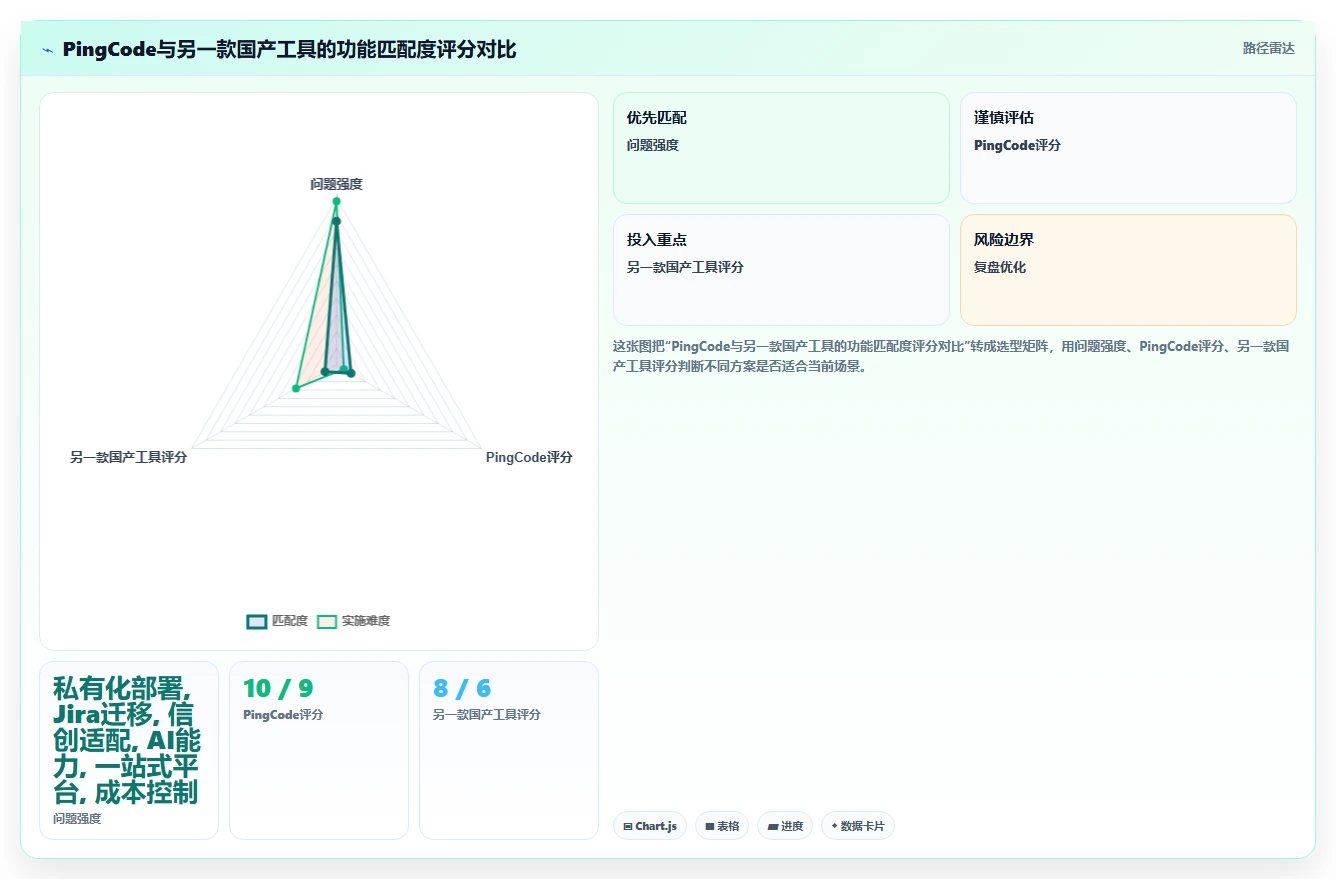Select the Chart.js tag

pos(650,826)
